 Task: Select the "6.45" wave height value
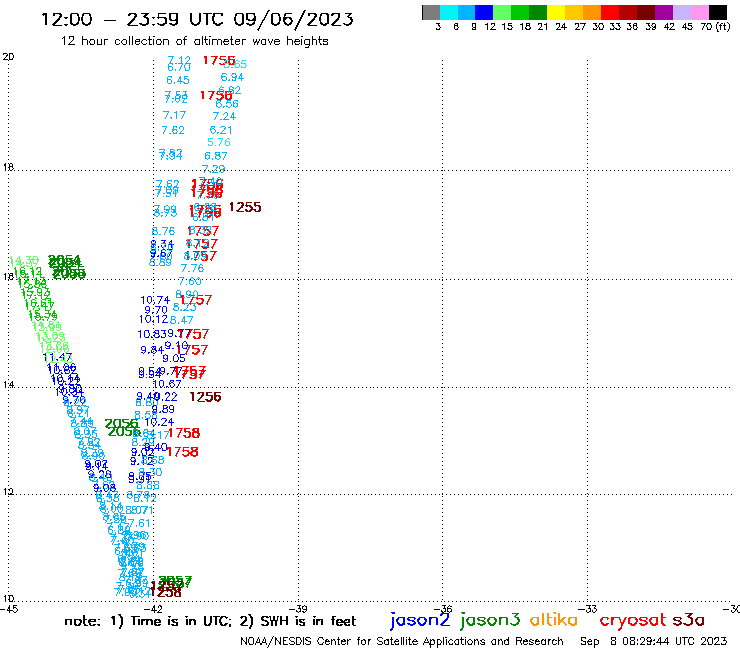point(178,80)
